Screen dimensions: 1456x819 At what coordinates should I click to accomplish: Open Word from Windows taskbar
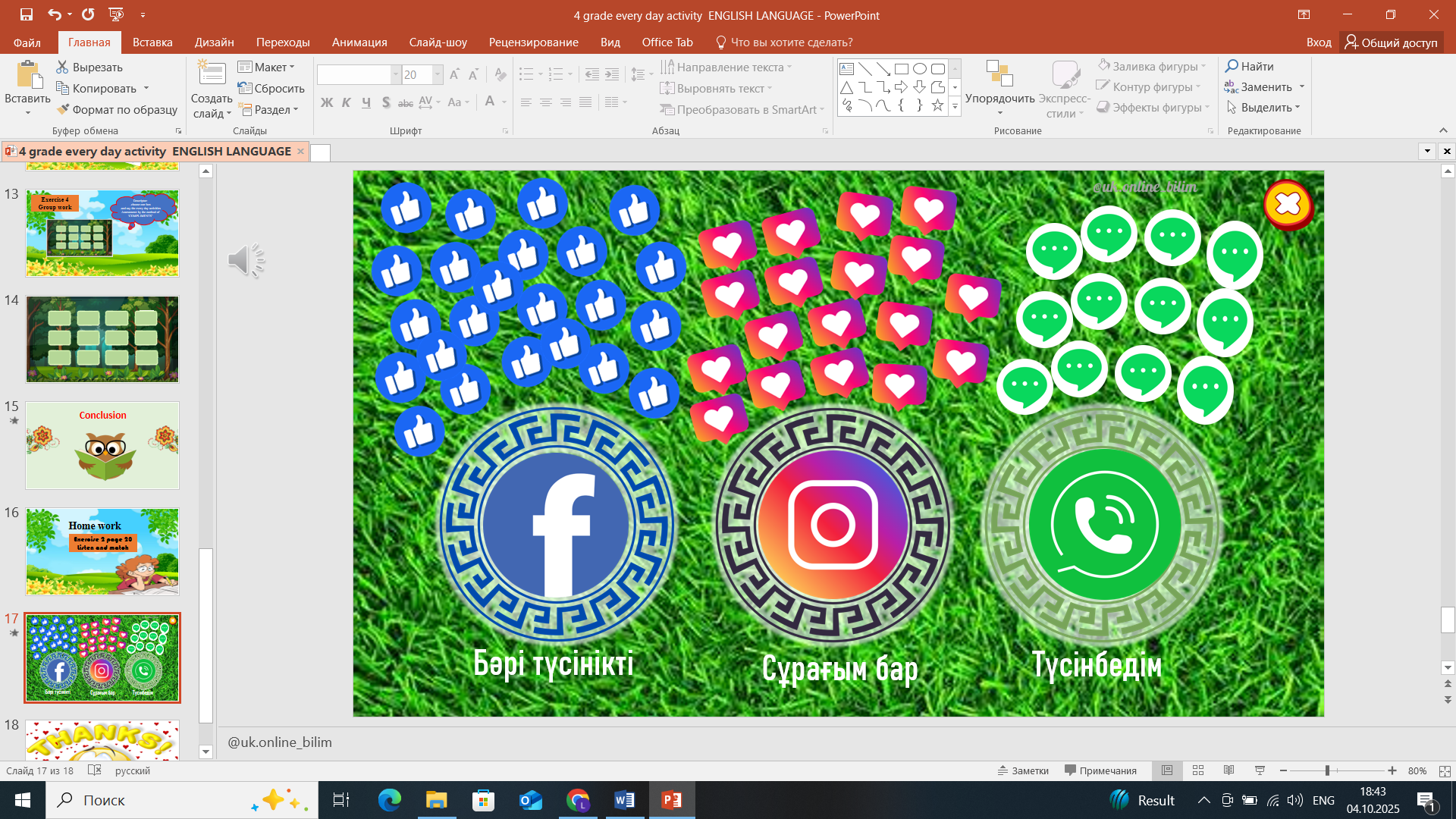coord(625,800)
